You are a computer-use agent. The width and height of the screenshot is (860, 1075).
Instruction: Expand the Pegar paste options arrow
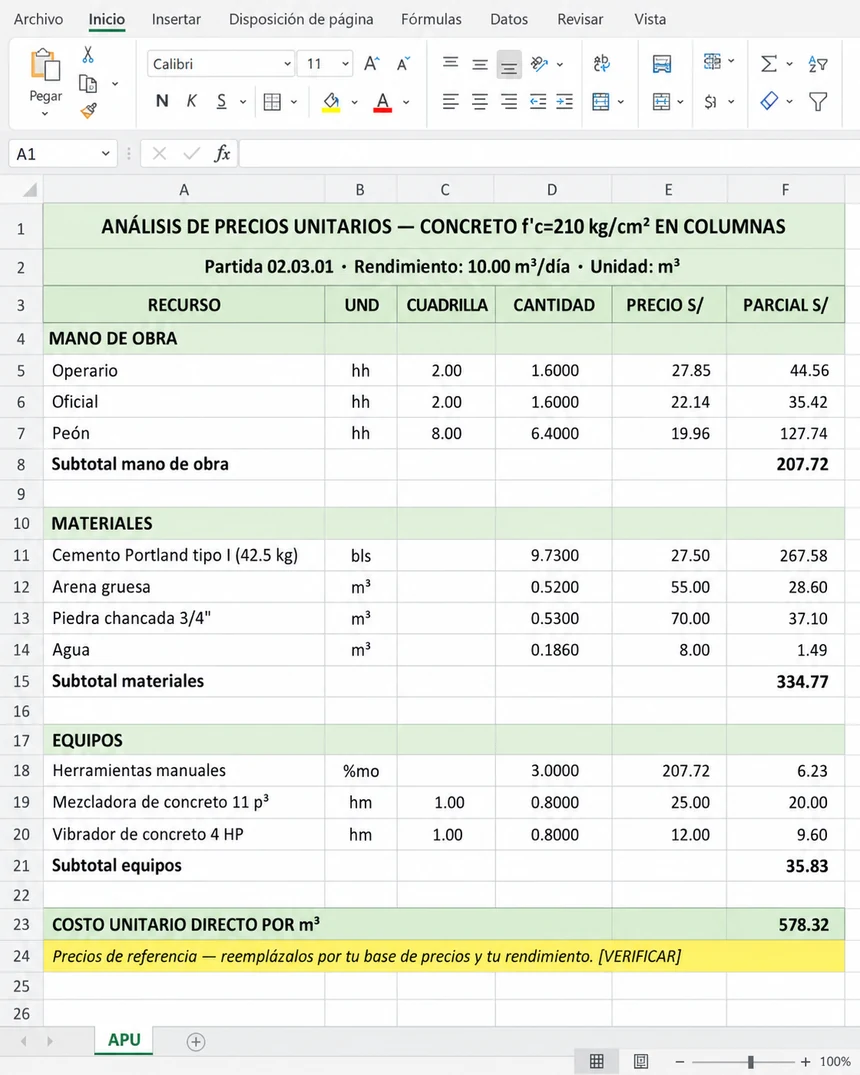(45, 113)
